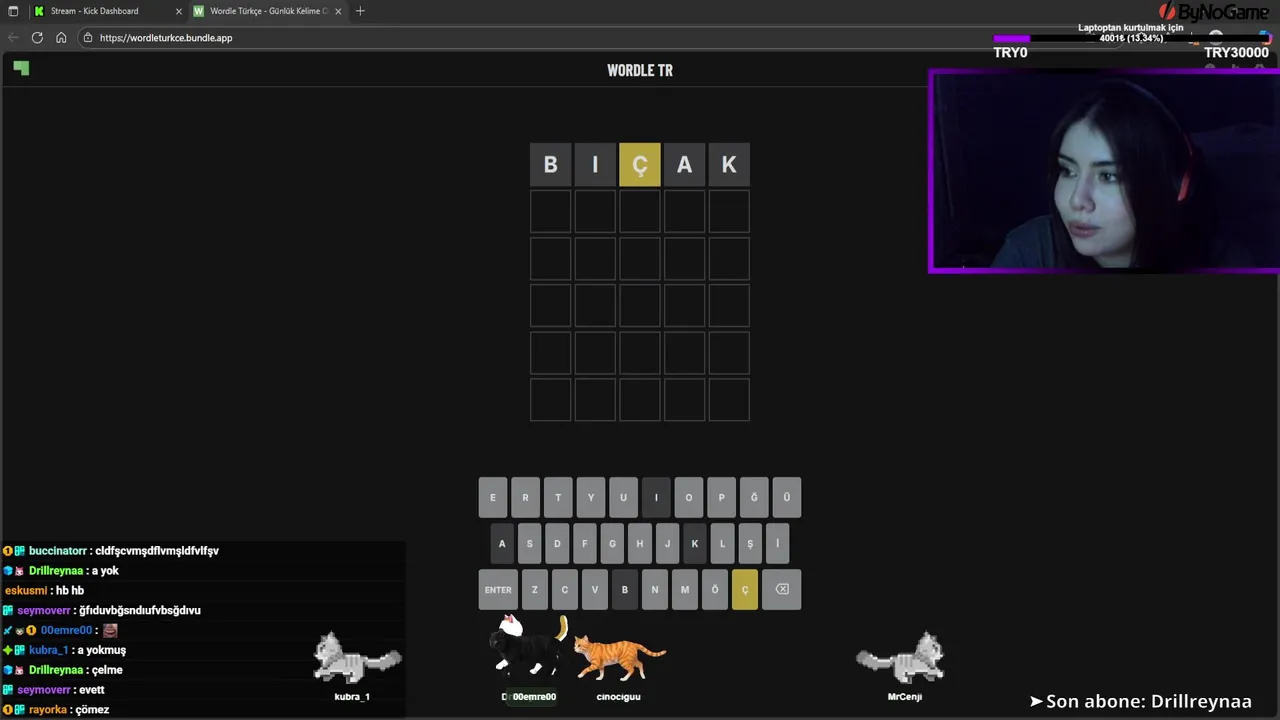The height and width of the screenshot is (720, 1280).
Task: Tap the S key on Wordle keyboard
Action: tap(530, 543)
